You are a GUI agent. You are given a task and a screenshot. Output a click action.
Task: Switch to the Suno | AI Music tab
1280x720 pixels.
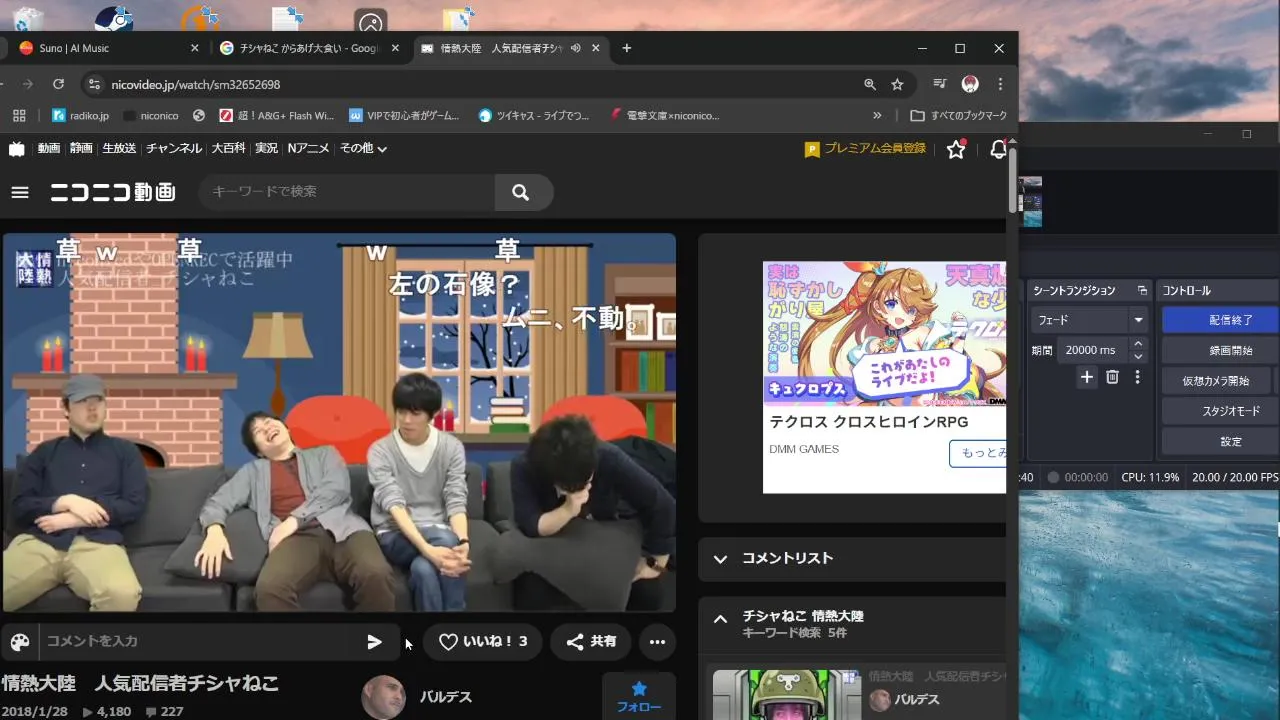click(x=106, y=48)
